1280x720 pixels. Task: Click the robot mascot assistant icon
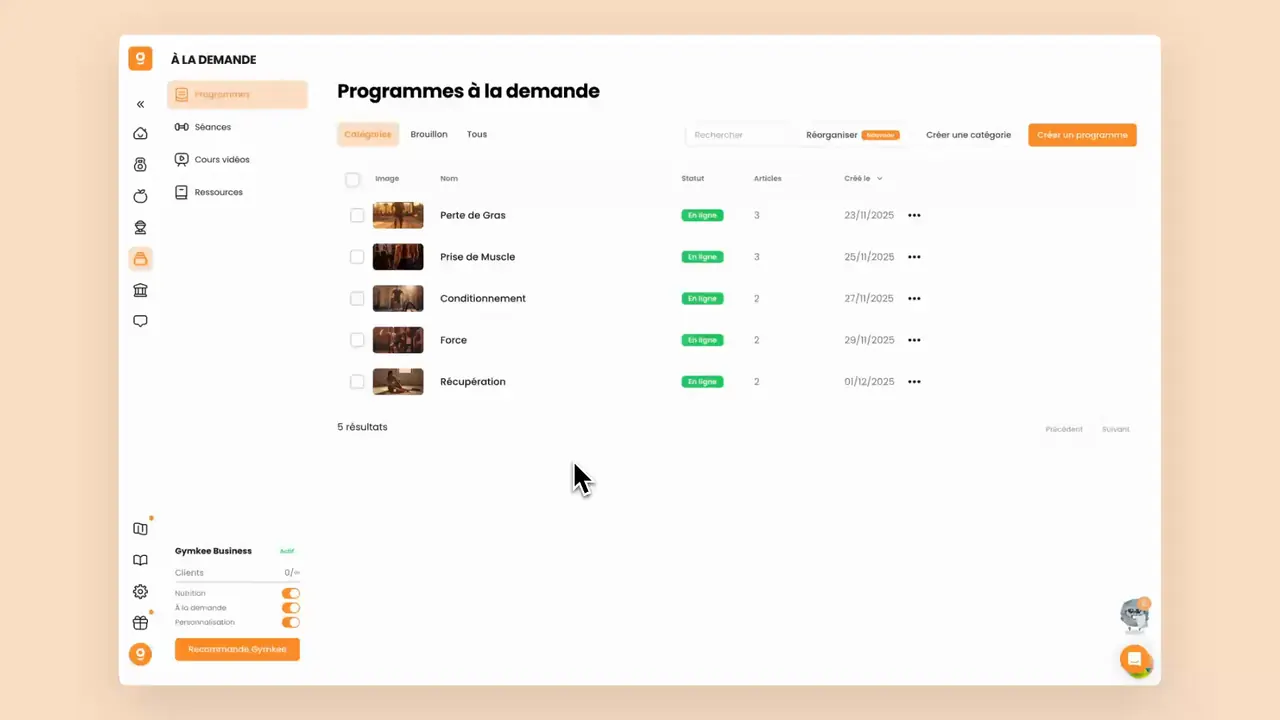click(x=1135, y=616)
